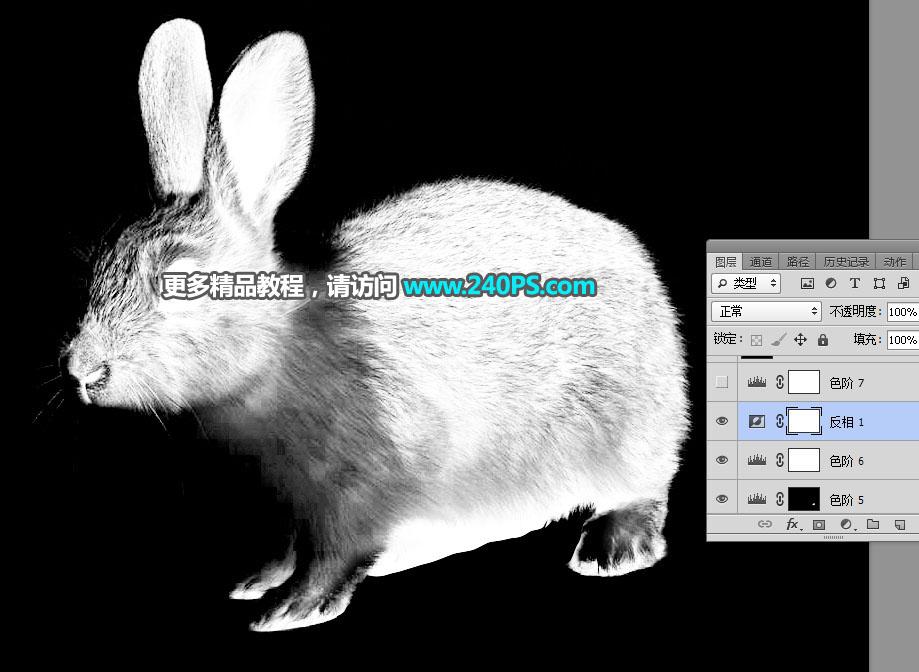Click the mask link icon of 色阶 6
Screen dimensions: 919x672
tap(780, 460)
